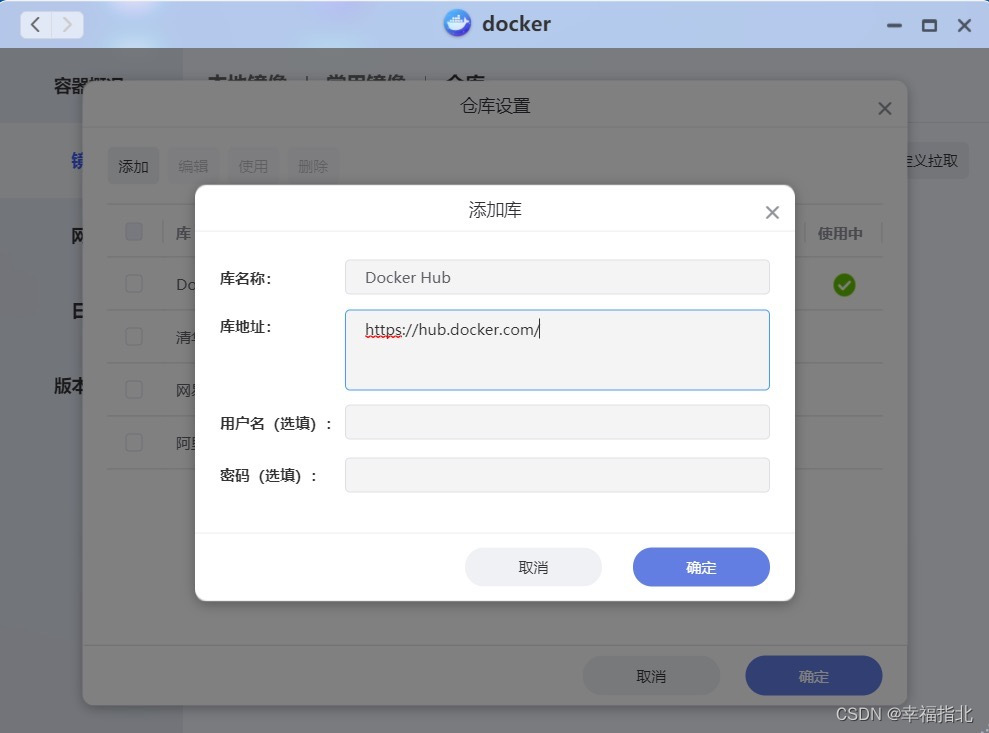Tick the select-all checkbox in table header

click(134, 232)
